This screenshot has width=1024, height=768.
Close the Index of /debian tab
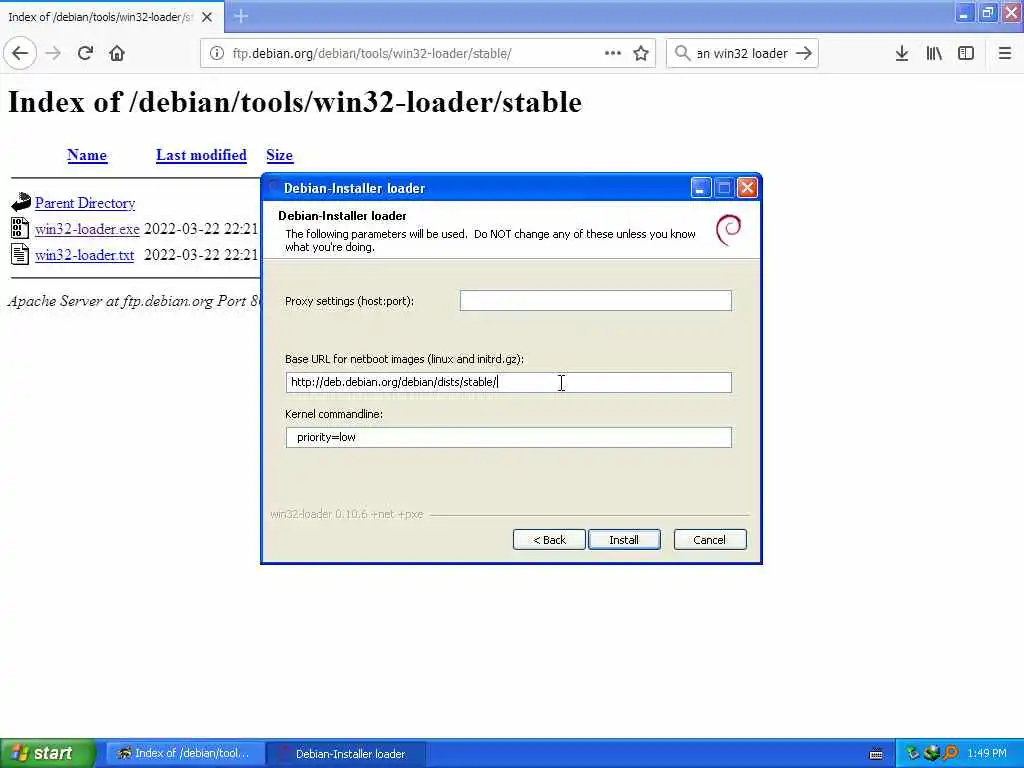point(207,17)
